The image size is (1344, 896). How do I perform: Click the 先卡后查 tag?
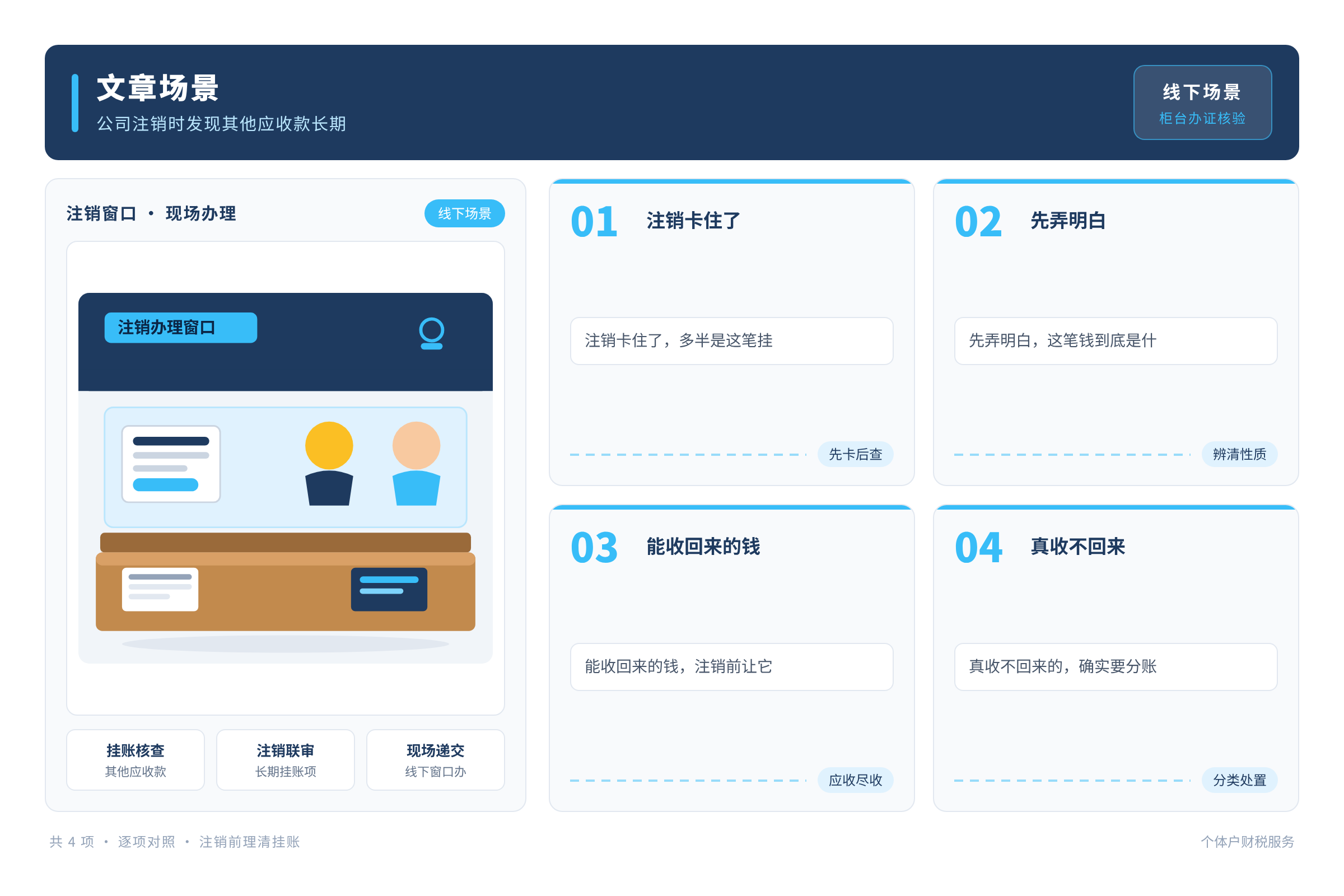click(856, 454)
